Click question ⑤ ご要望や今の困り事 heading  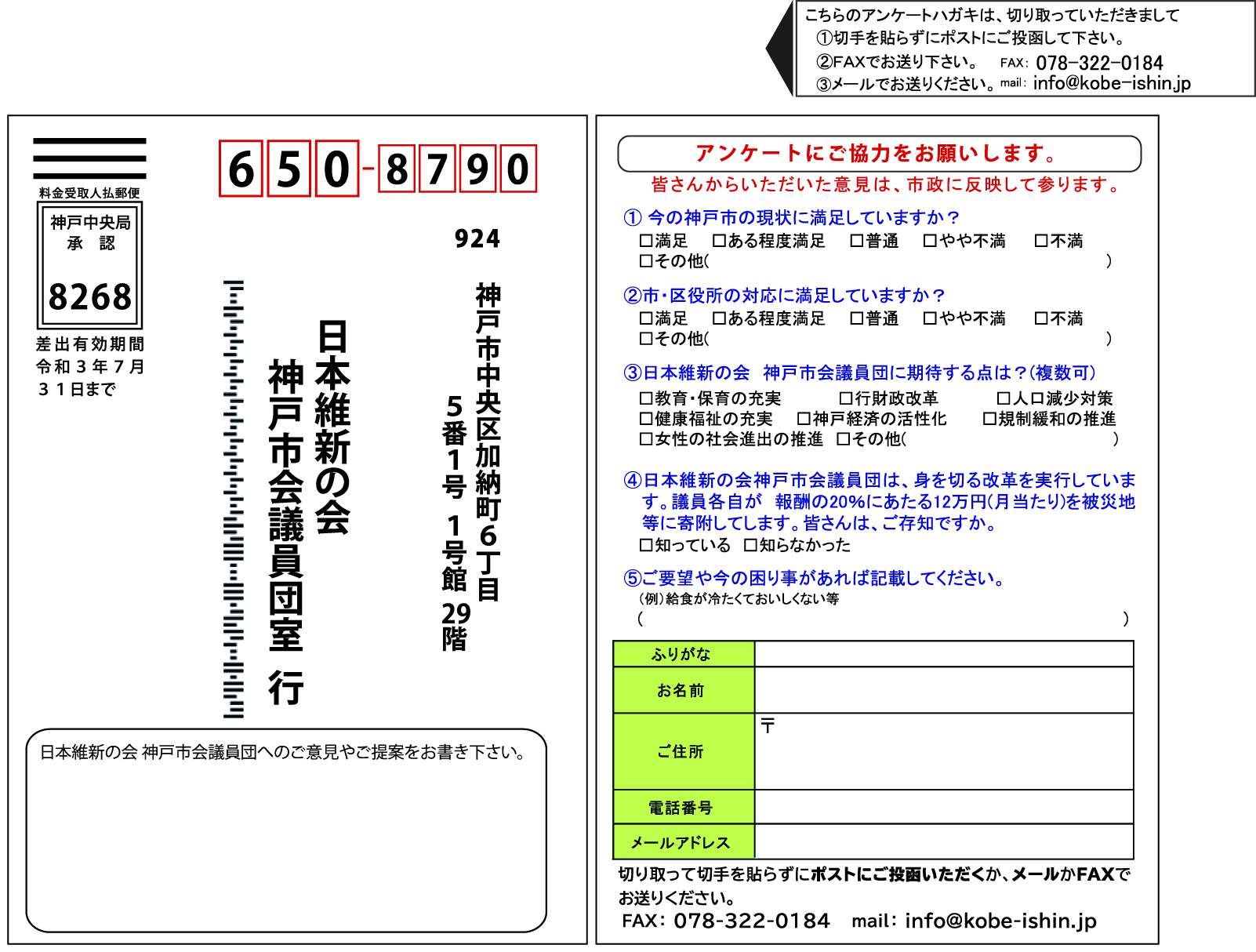(814, 578)
